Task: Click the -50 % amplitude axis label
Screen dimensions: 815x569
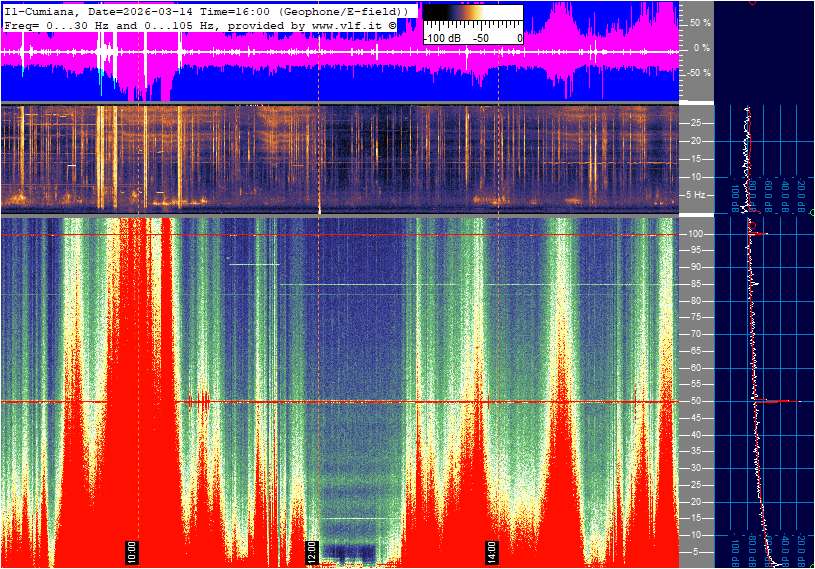Action: coord(697,73)
